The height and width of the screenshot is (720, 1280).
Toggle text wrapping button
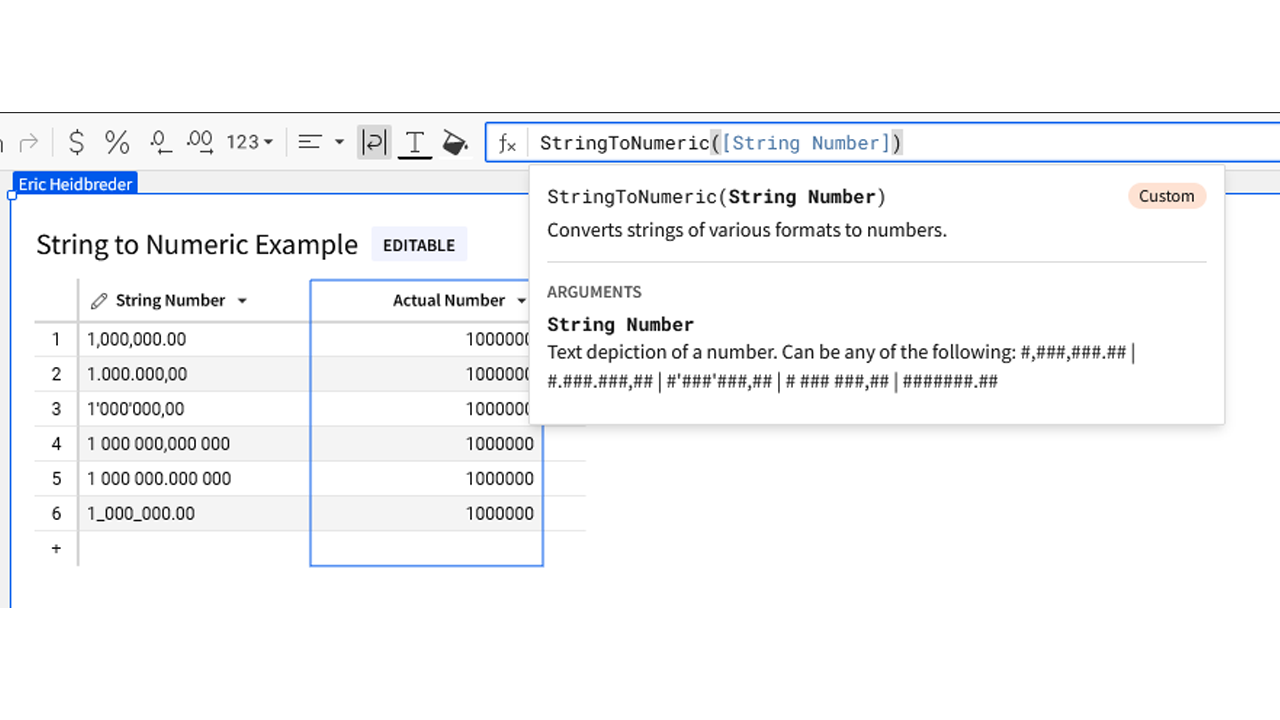[x=374, y=143]
